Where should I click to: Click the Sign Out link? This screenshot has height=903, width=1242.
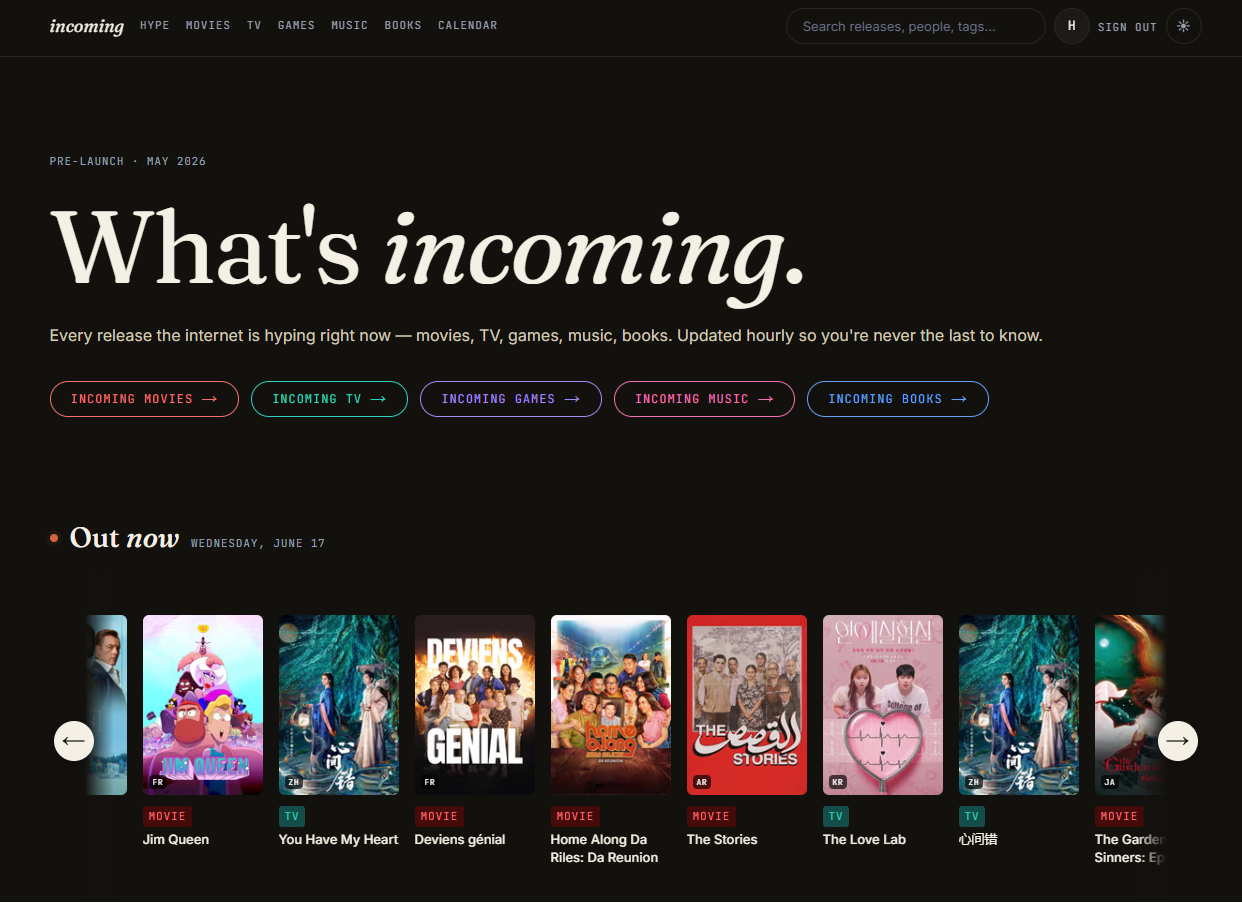[x=1127, y=27]
